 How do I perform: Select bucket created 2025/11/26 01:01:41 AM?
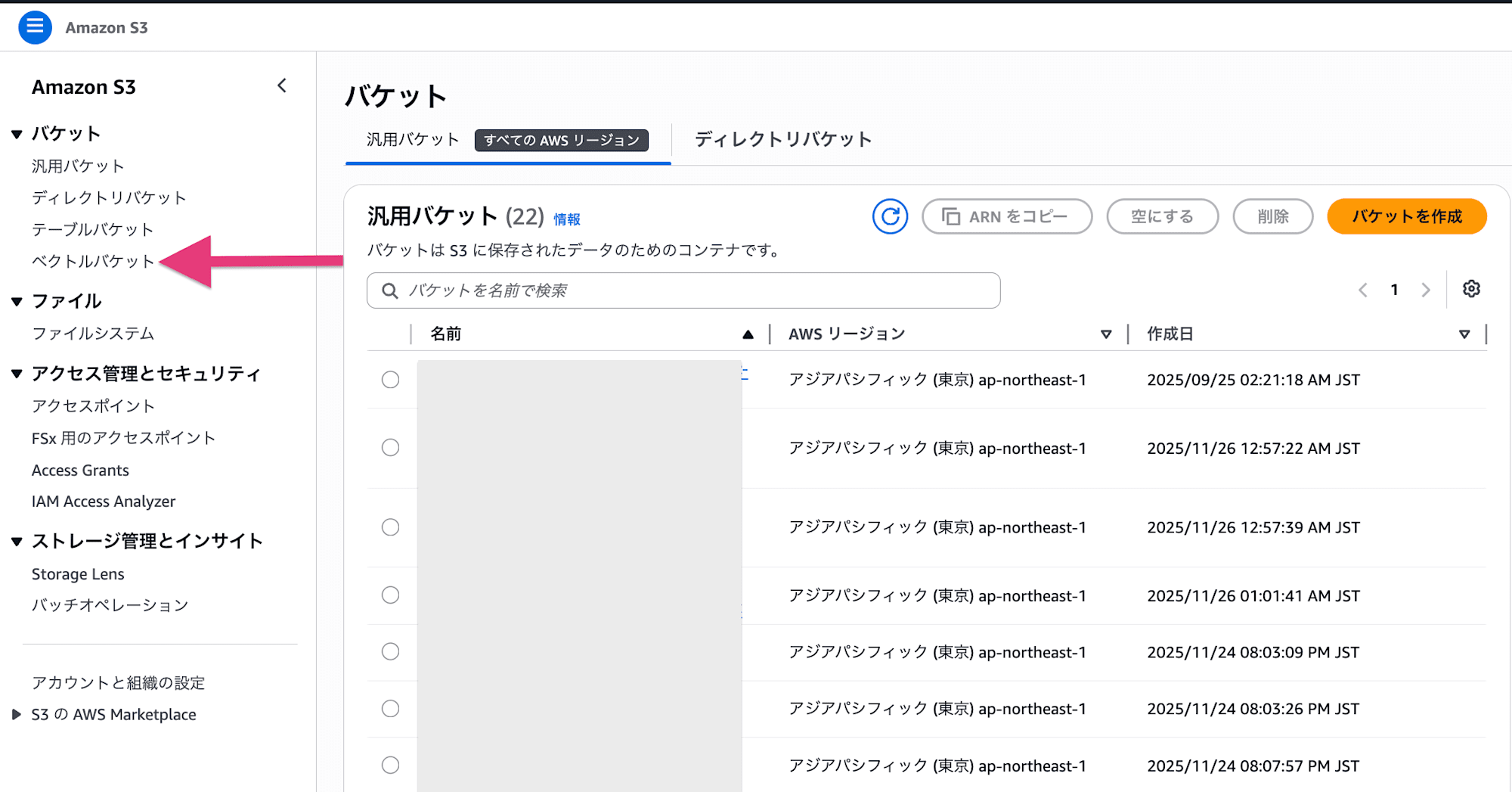(390, 595)
